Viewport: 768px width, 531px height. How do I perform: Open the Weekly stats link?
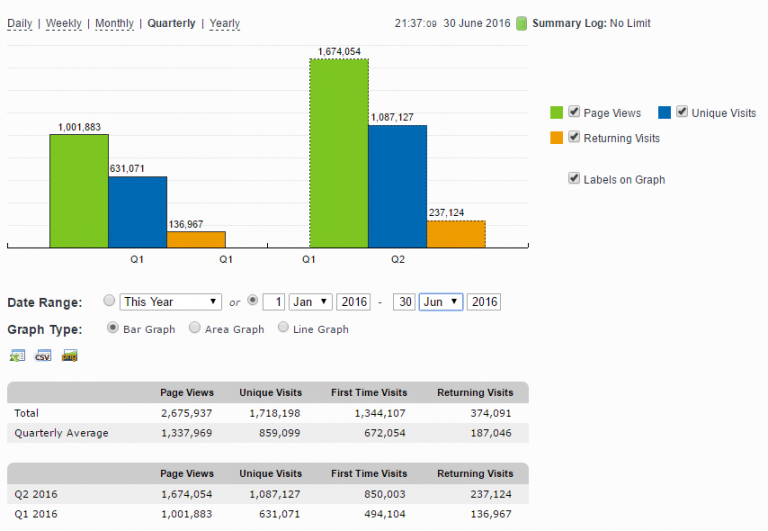coord(64,23)
